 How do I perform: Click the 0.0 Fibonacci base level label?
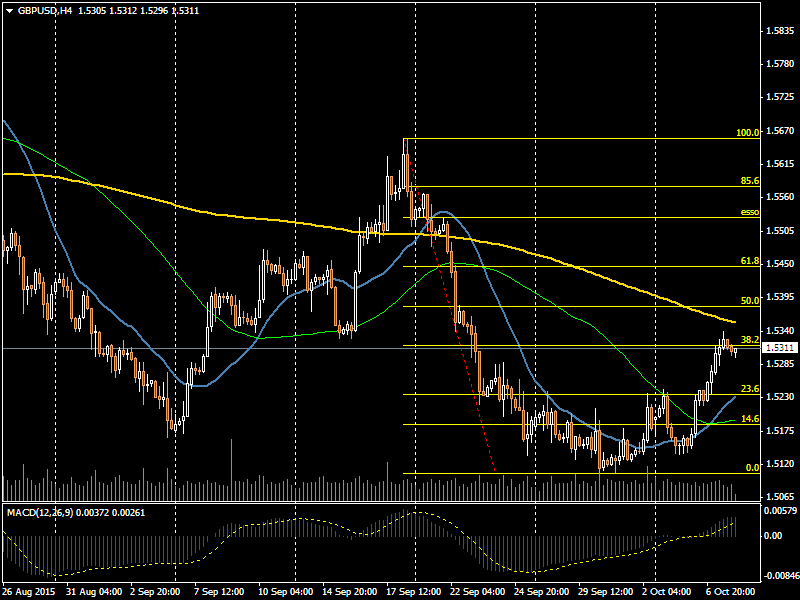(752, 467)
